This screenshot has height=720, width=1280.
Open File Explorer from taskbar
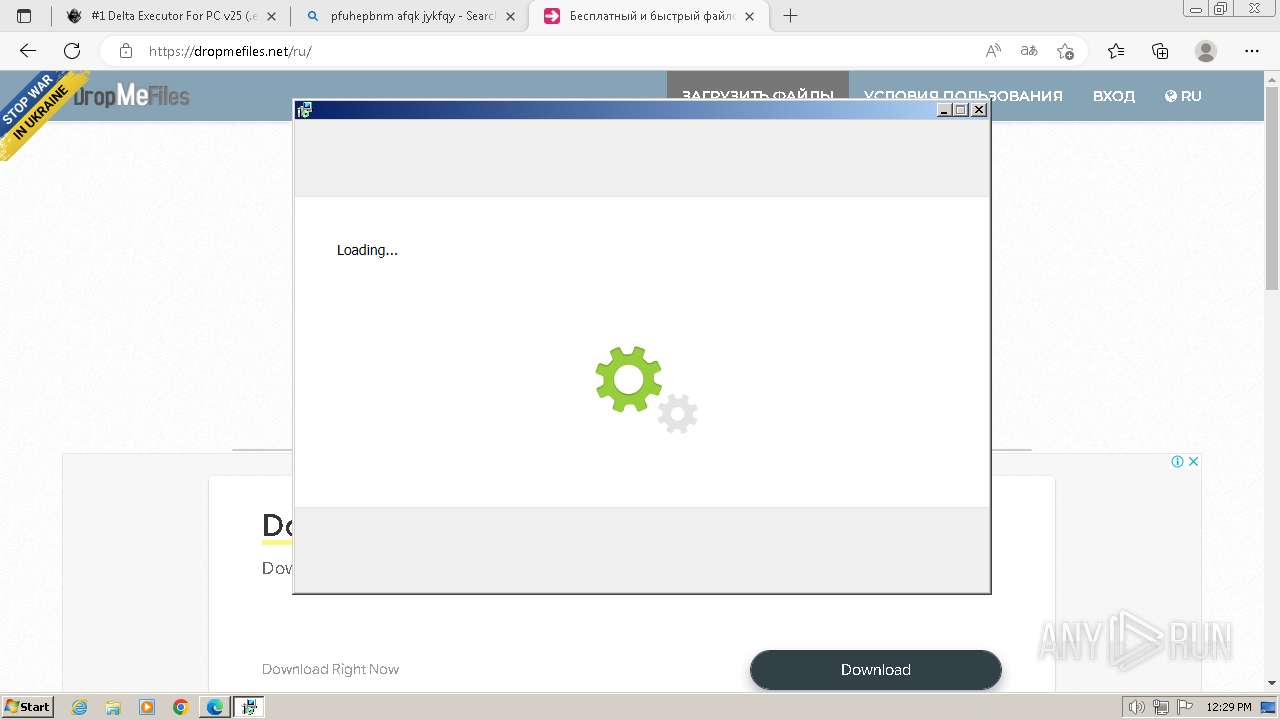[113, 707]
